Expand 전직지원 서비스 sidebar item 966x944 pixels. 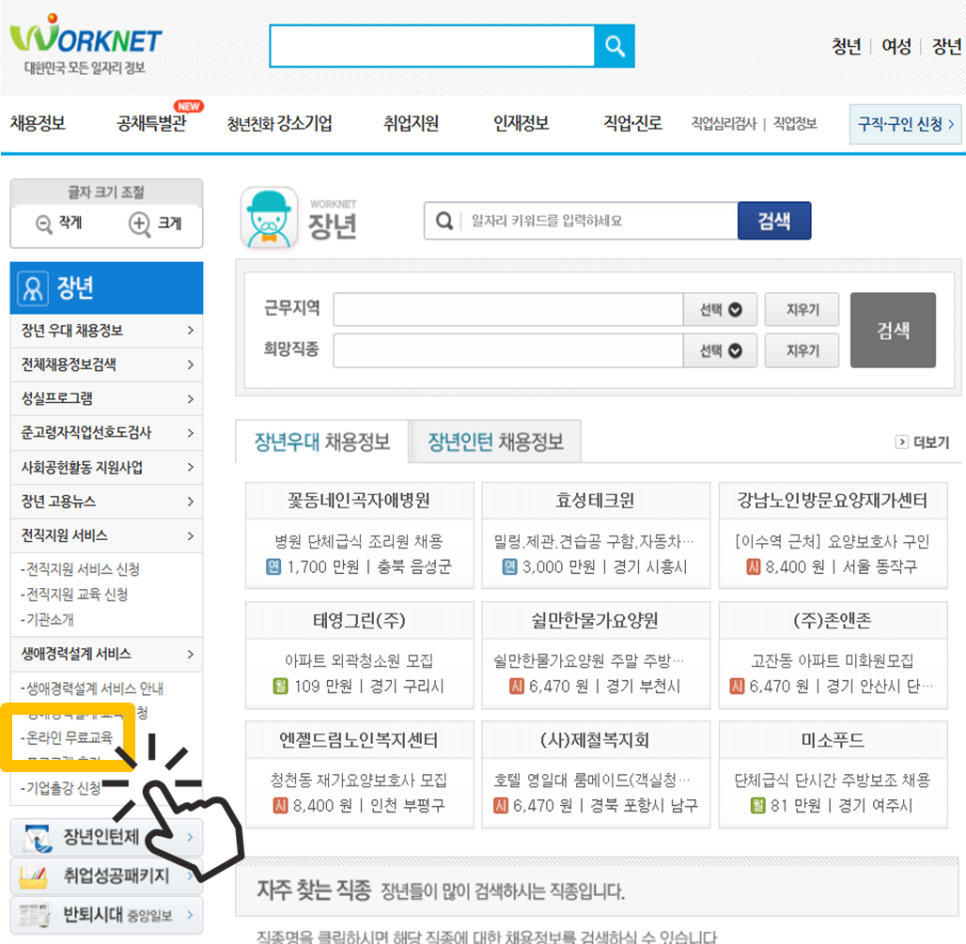[107, 535]
